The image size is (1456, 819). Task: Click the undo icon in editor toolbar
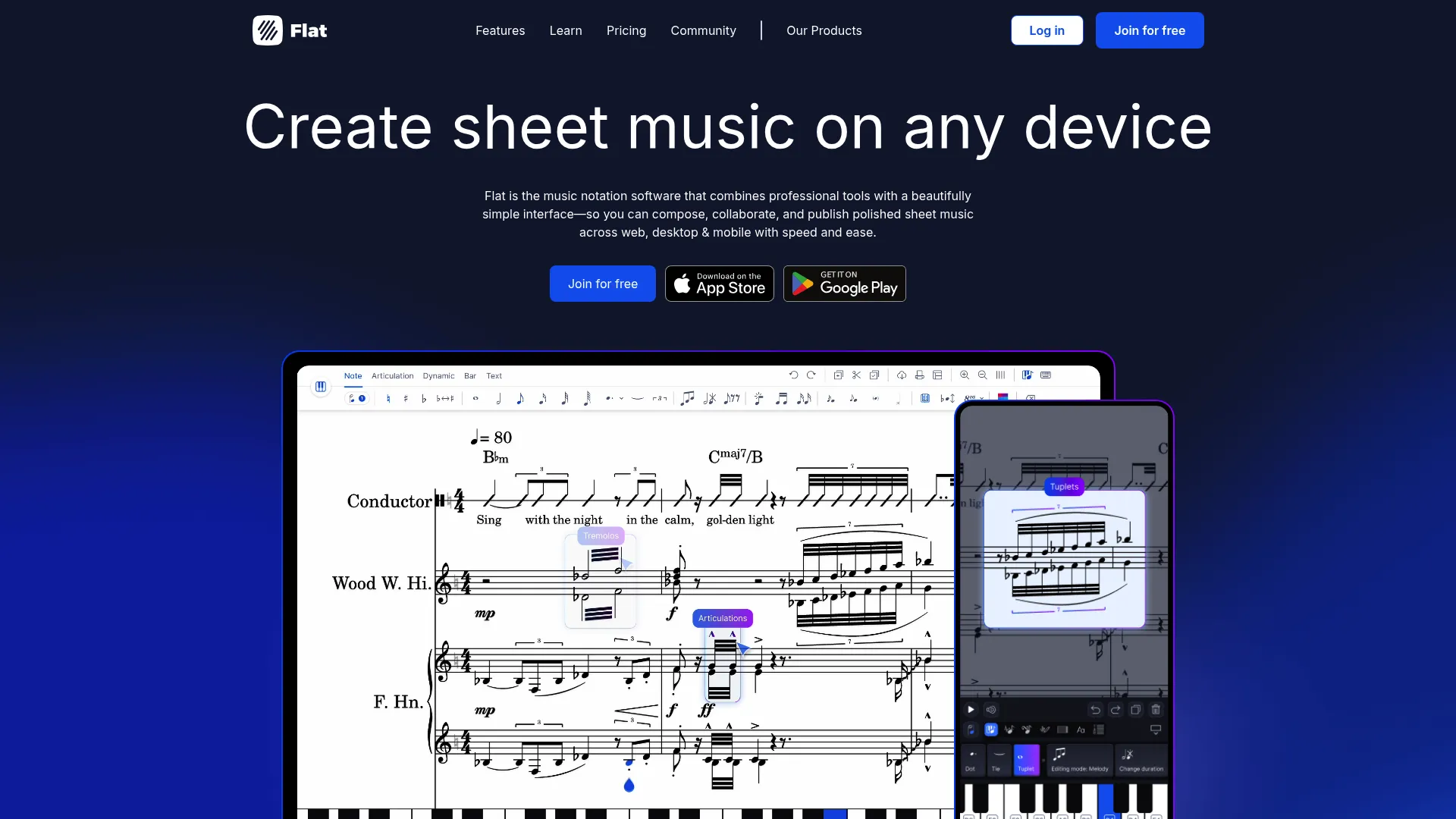pyautogui.click(x=793, y=375)
